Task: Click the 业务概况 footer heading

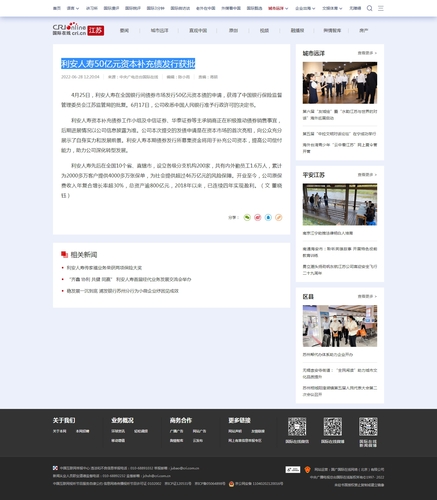Action: coord(123,420)
